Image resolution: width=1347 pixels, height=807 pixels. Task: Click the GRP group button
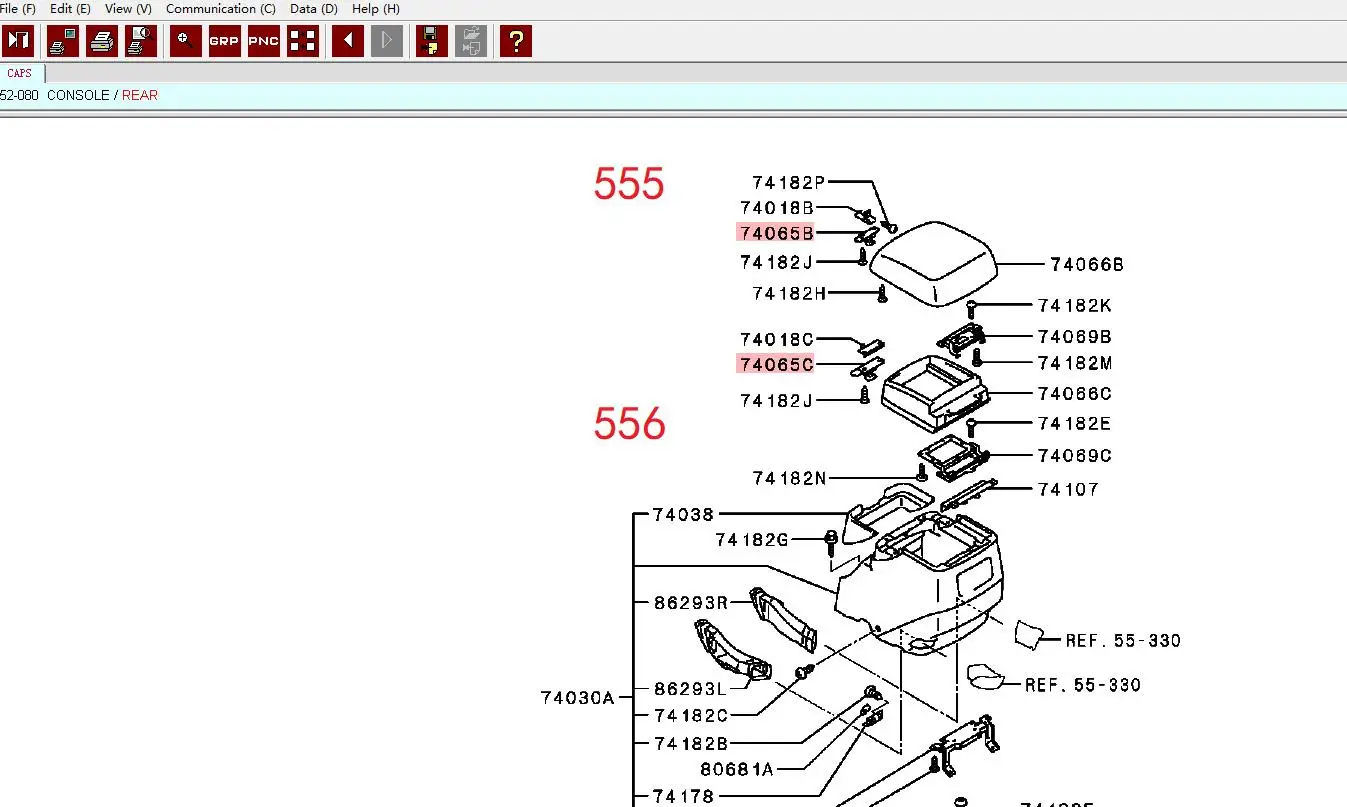pos(225,41)
